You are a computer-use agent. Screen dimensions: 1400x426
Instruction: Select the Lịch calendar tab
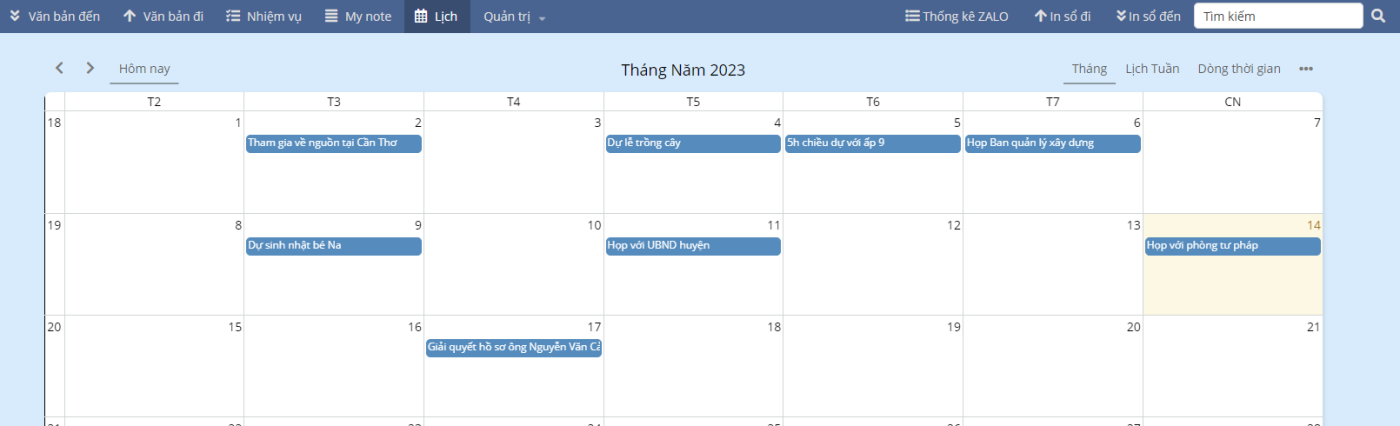click(x=437, y=16)
